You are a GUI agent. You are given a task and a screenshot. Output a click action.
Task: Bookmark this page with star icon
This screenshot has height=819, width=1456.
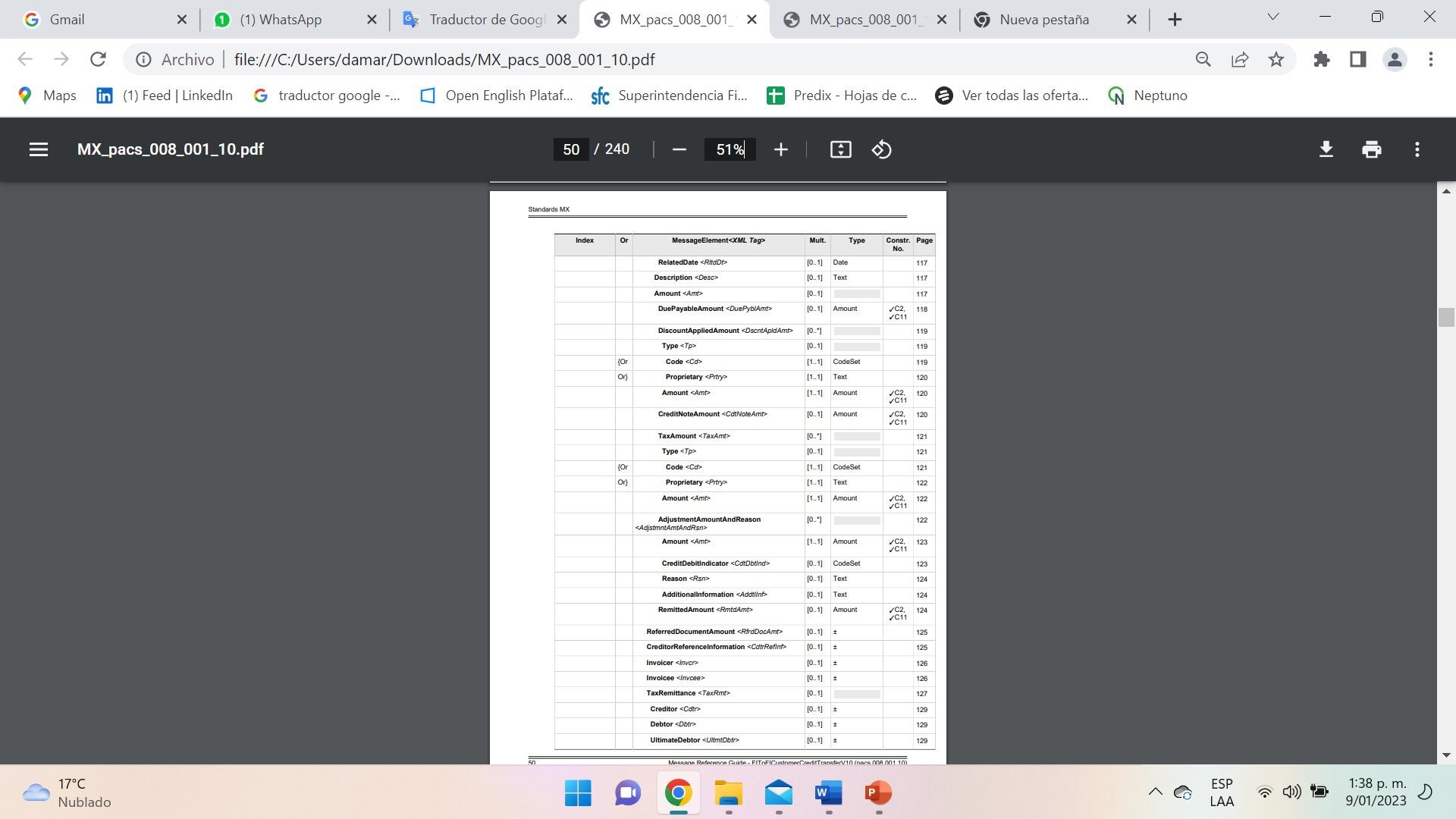(x=1276, y=59)
